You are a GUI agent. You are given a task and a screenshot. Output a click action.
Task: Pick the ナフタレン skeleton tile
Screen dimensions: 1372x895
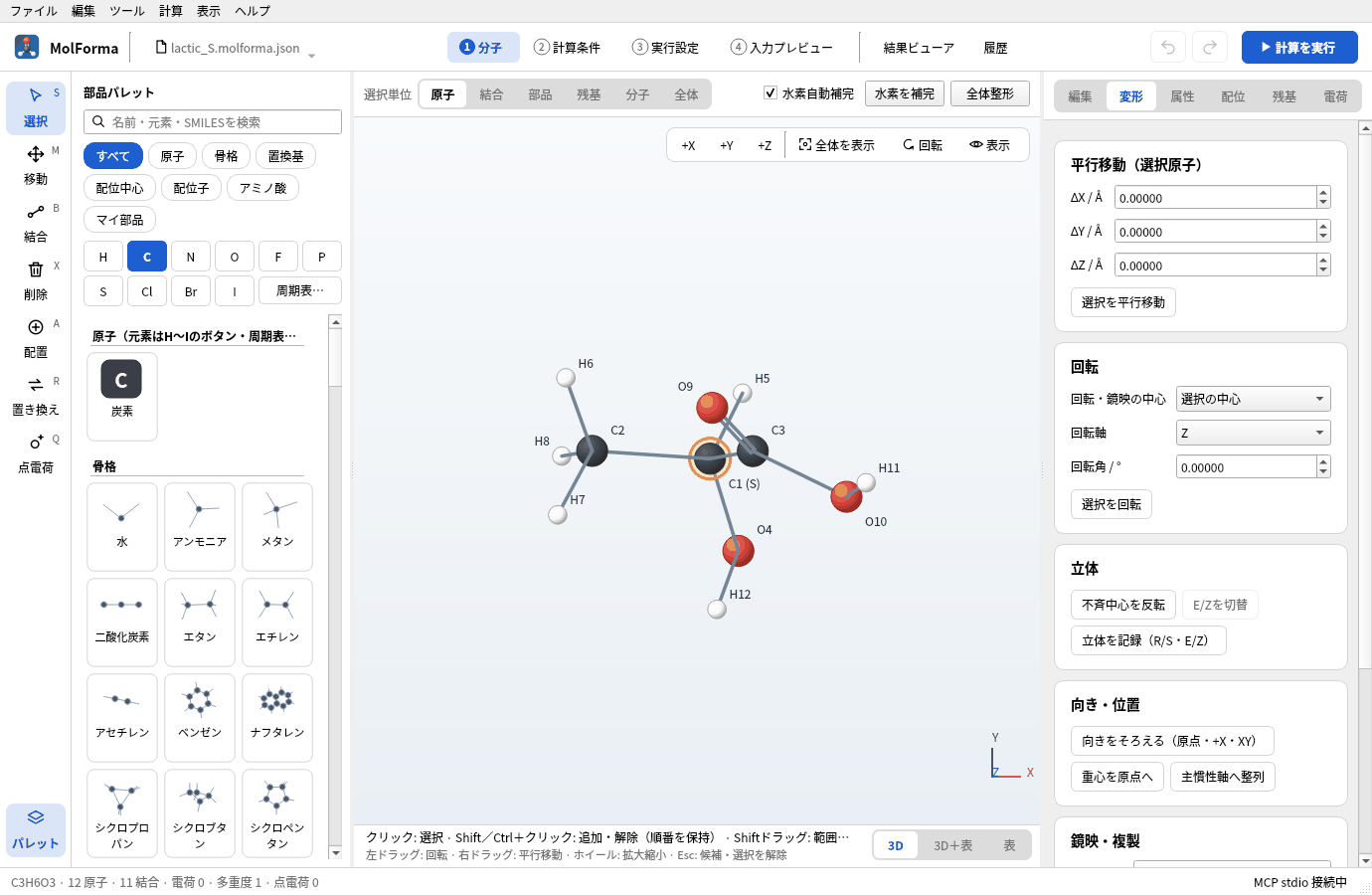[x=277, y=718]
